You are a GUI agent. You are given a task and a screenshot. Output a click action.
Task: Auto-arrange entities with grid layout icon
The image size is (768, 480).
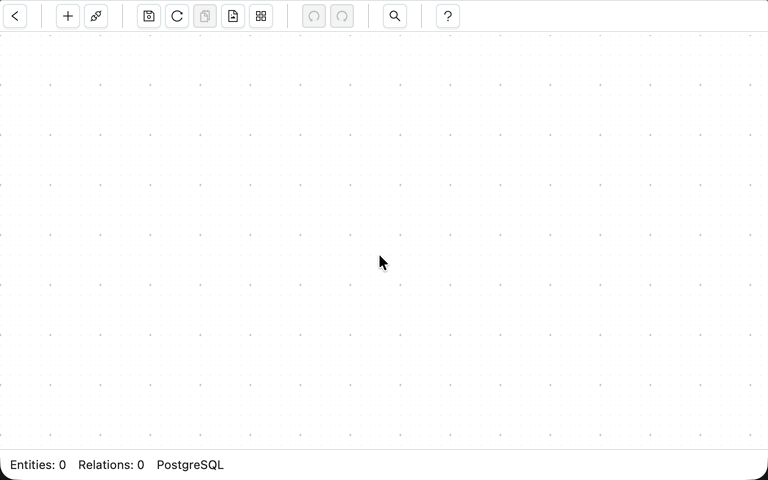tap(261, 16)
